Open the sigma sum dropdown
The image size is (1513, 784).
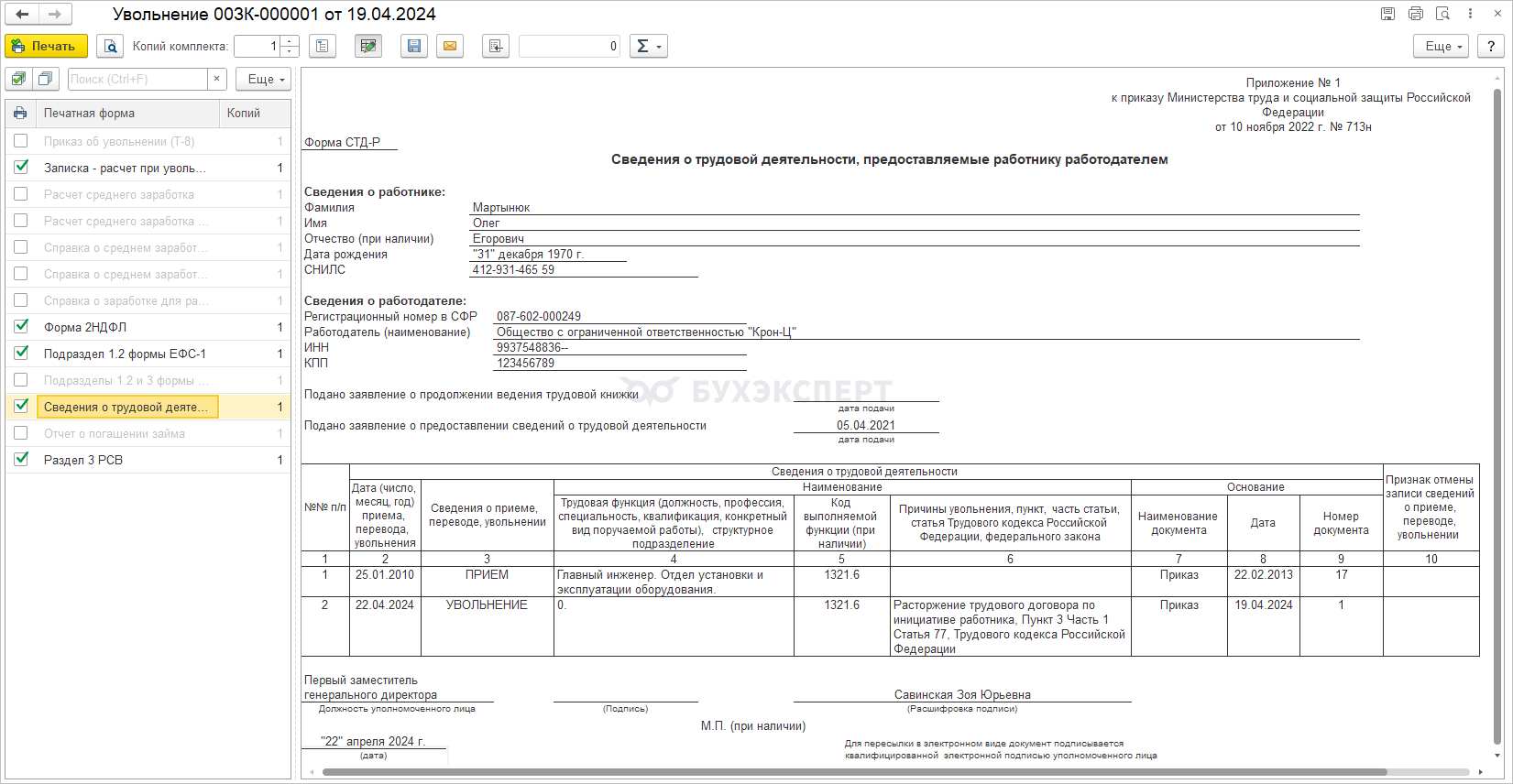point(649,46)
